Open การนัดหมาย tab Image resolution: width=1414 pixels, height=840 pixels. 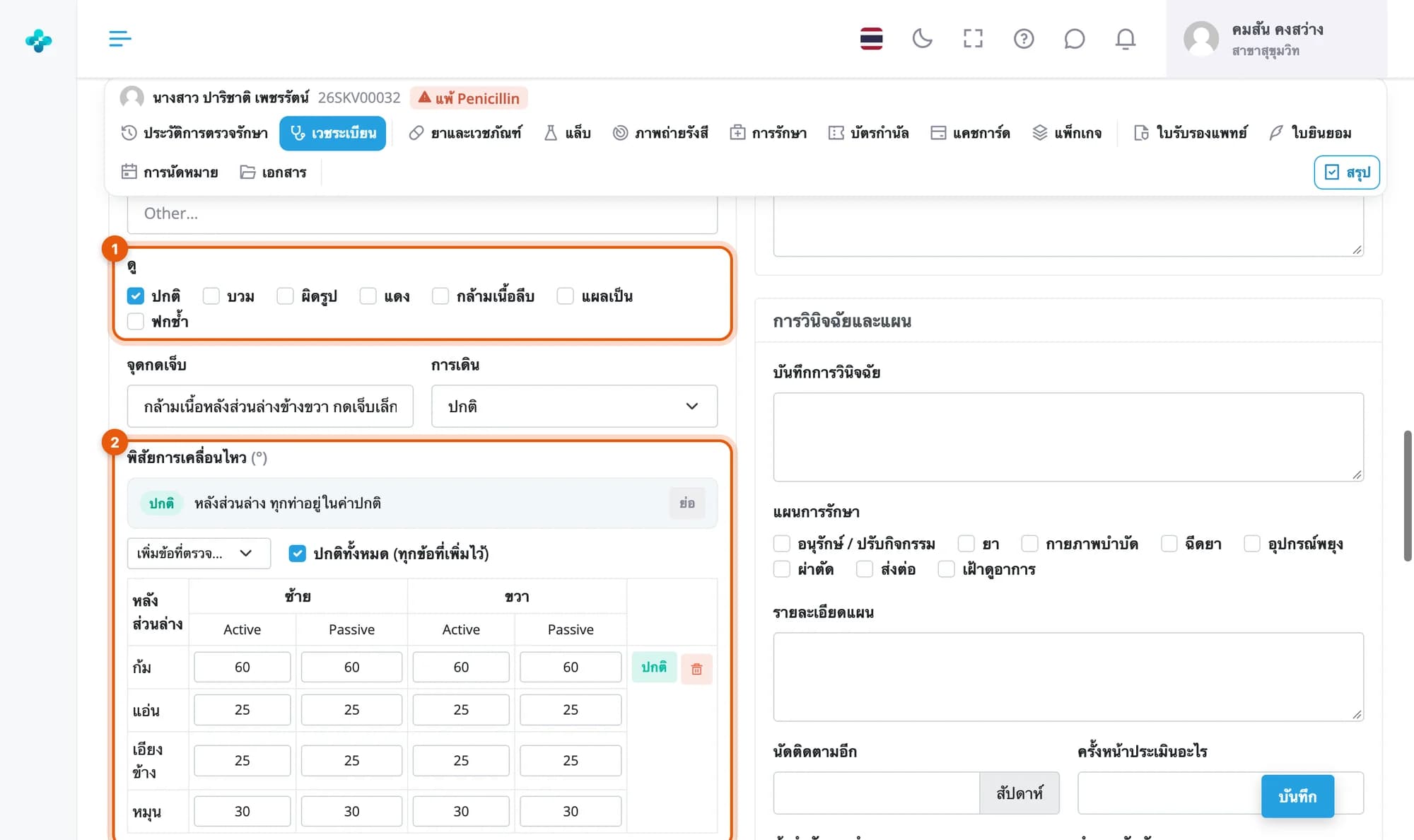170,172
